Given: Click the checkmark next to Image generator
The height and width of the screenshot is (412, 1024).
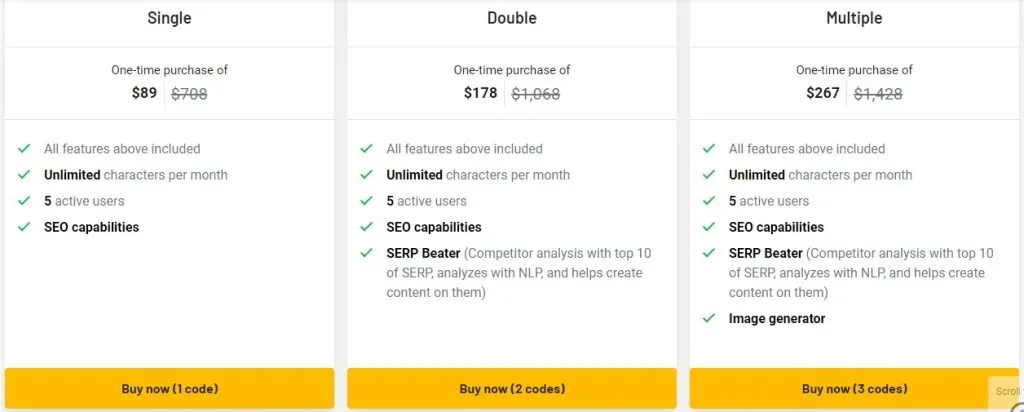Looking at the screenshot, I should 709,319.
